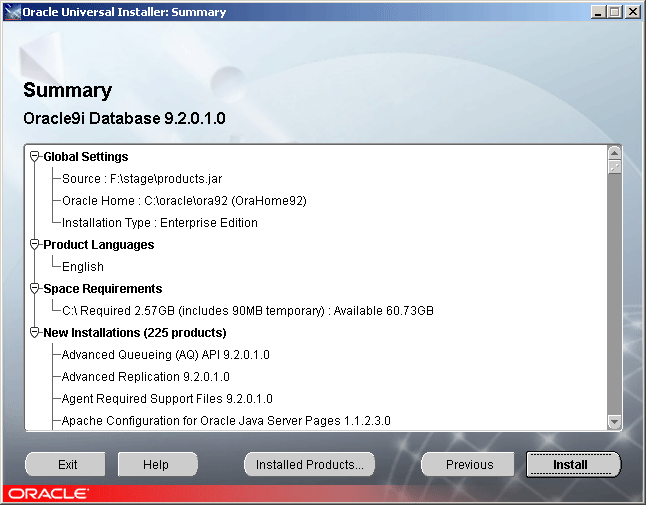Click the Oracle logo in the footer
Image resolution: width=646 pixels, height=505 pixels.
(48, 493)
